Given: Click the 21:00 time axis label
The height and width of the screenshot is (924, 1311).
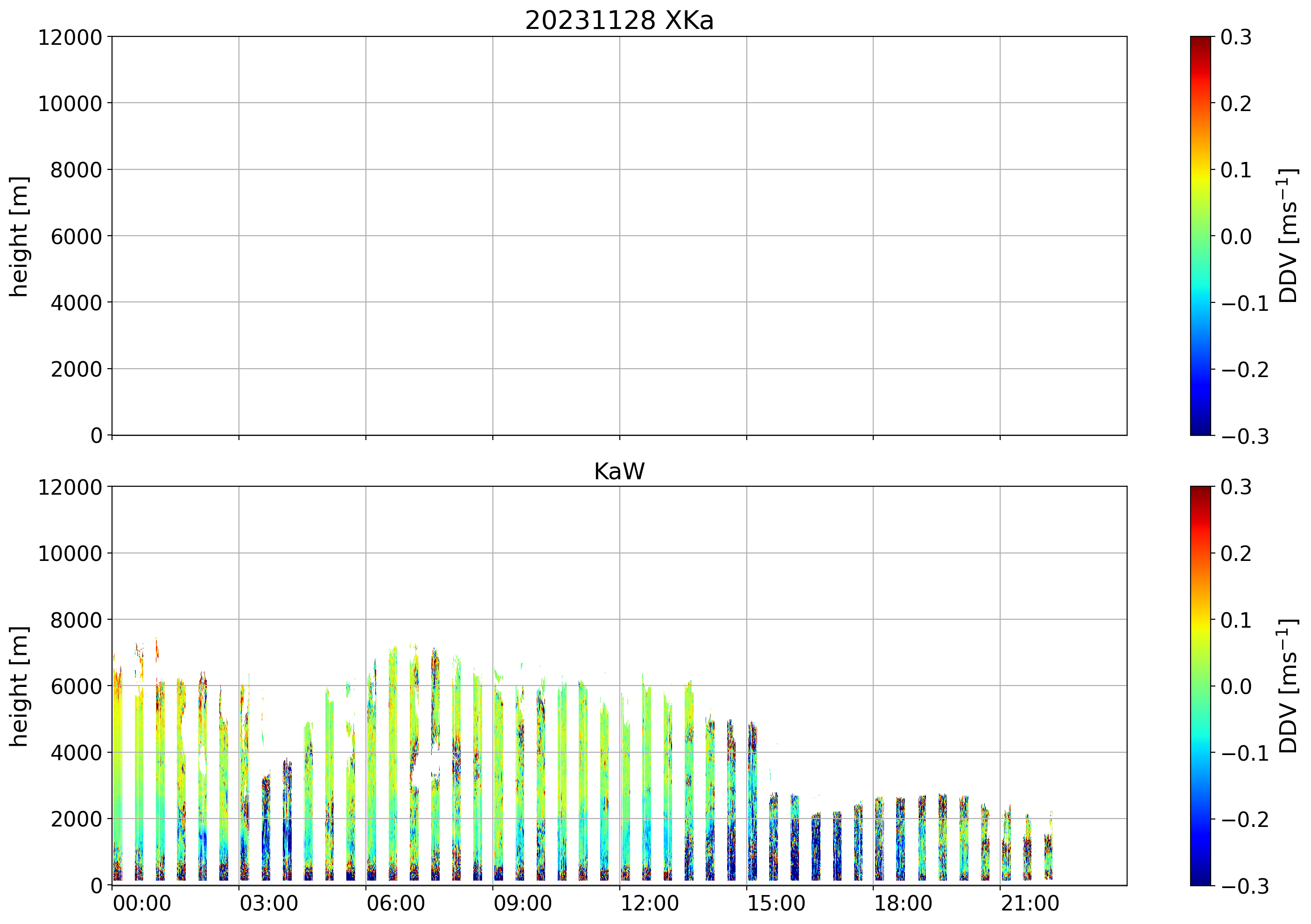Looking at the screenshot, I should 1030,903.
